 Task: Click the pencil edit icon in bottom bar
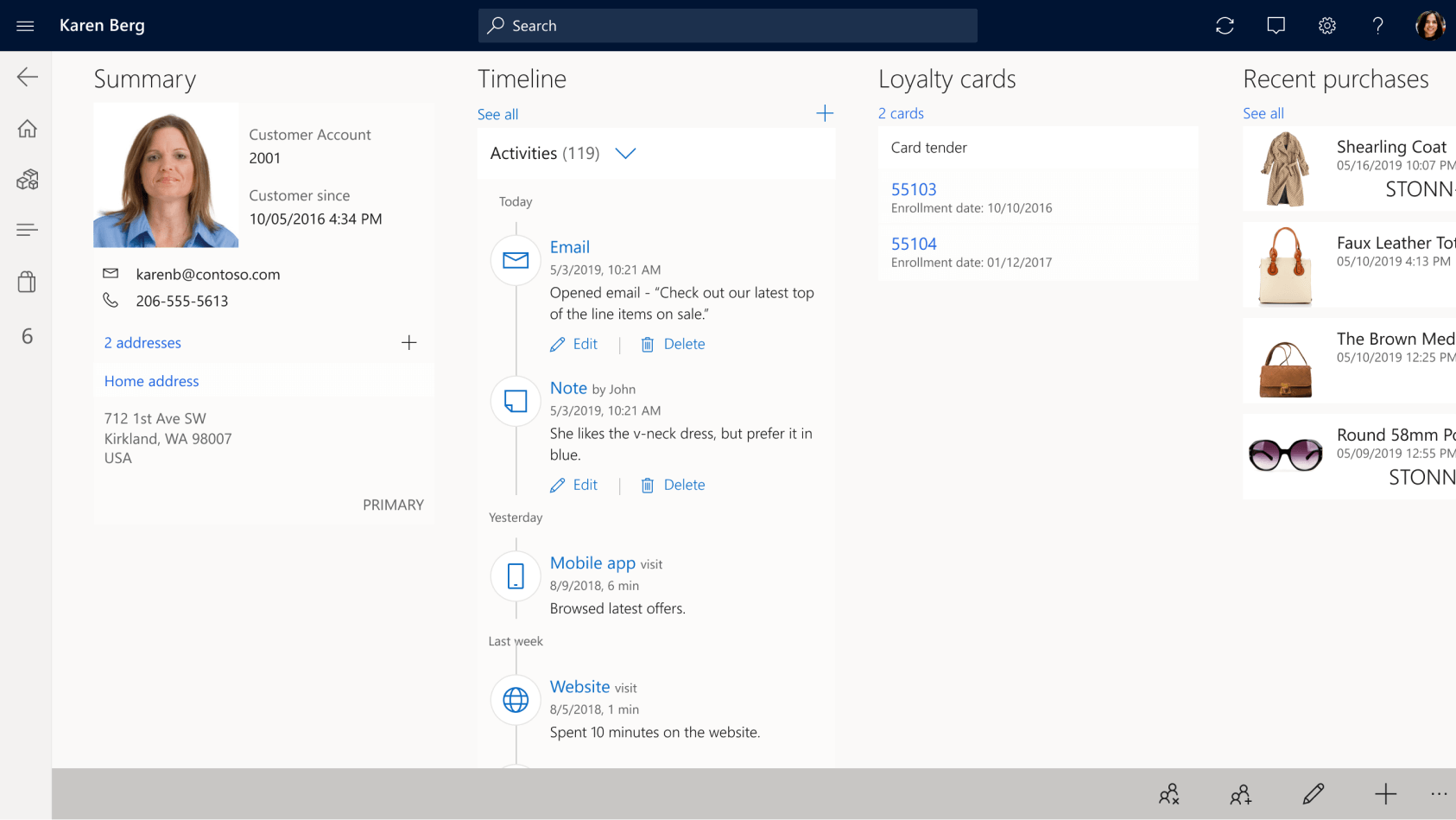(1314, 794)
